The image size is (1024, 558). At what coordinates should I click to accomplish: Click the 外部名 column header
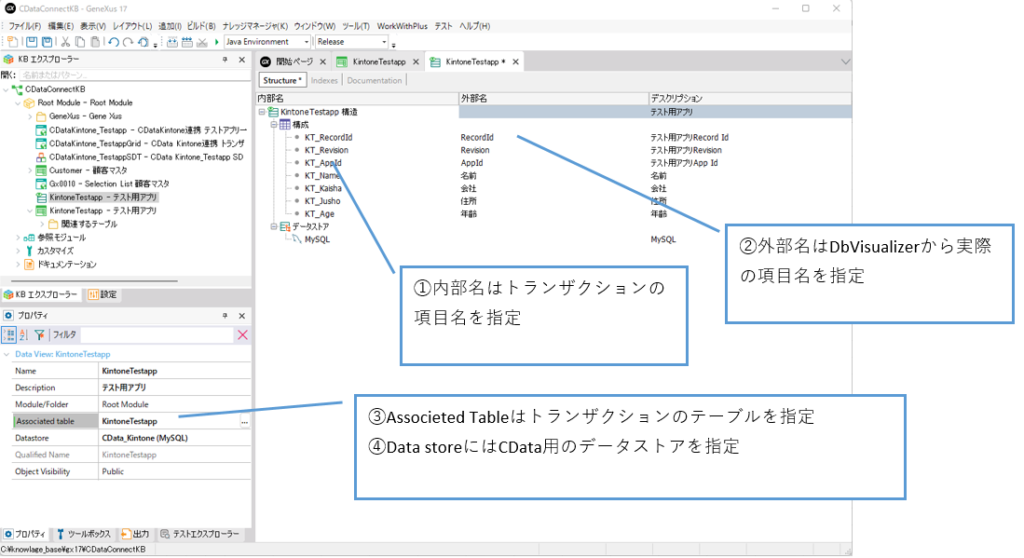554,99
